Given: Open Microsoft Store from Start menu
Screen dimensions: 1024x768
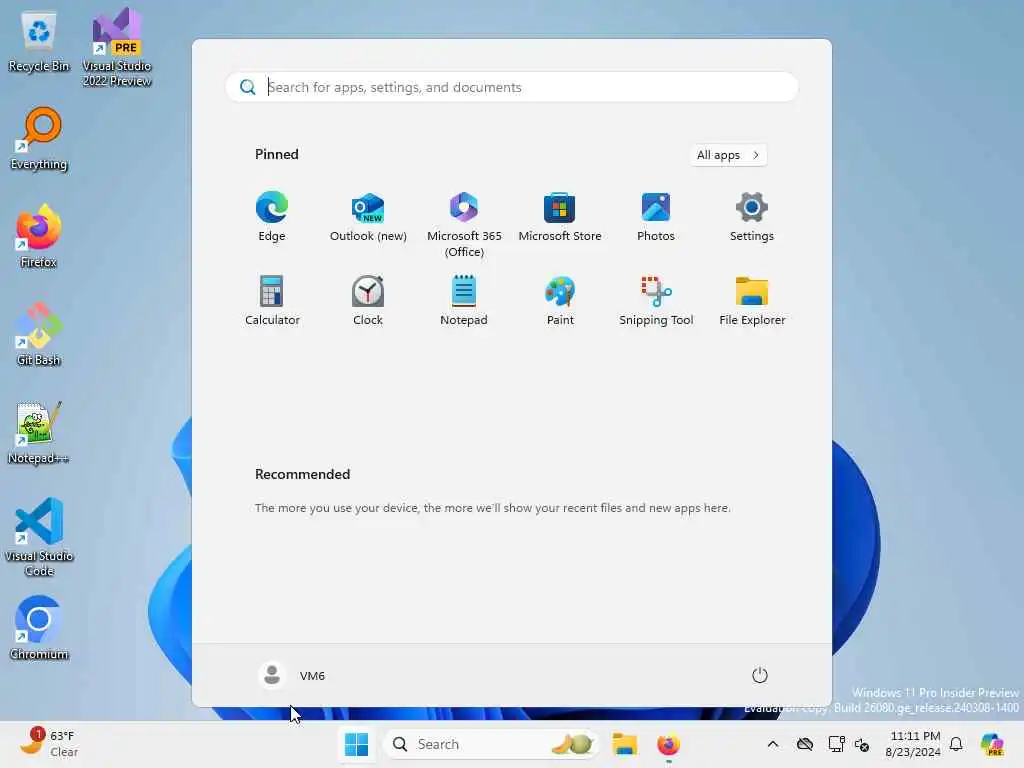Looking at the screenshot, I should (560, 217).
